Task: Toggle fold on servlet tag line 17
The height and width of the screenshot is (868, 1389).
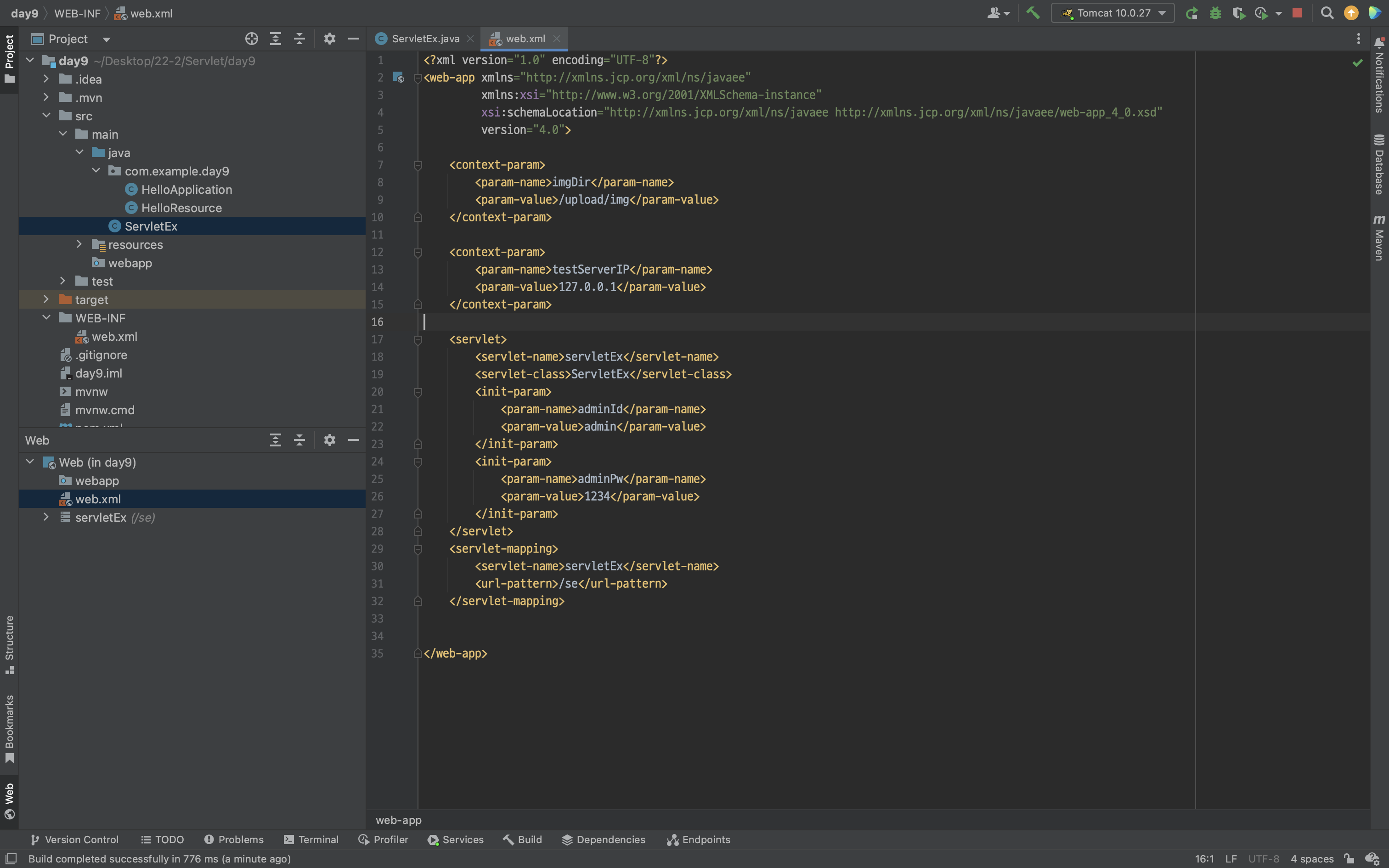Action: pyautogui.click(x=418, y=340)
